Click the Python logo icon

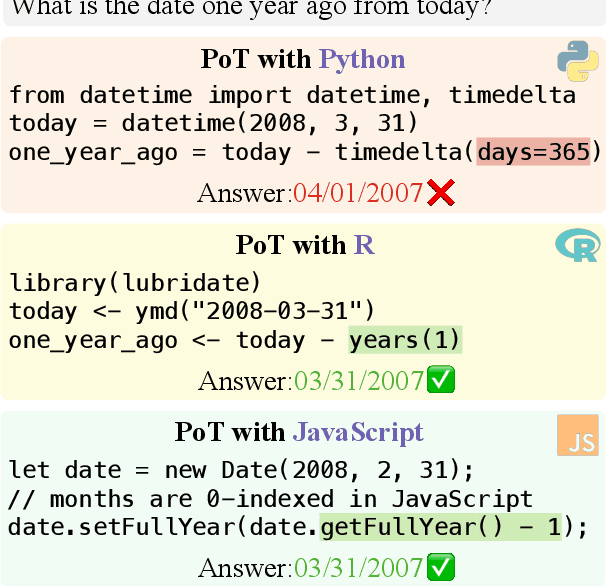pyautogui.click(x=577, y=61)
